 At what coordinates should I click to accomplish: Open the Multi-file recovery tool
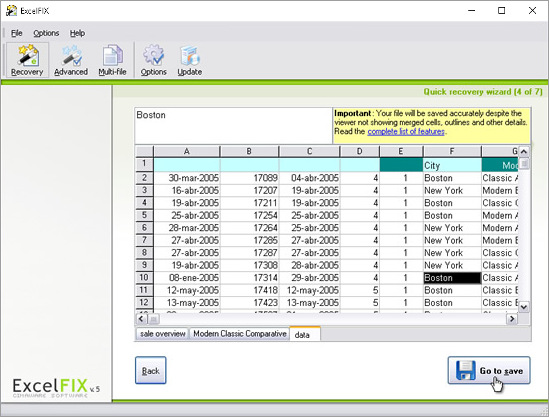[x=112, y=60]
